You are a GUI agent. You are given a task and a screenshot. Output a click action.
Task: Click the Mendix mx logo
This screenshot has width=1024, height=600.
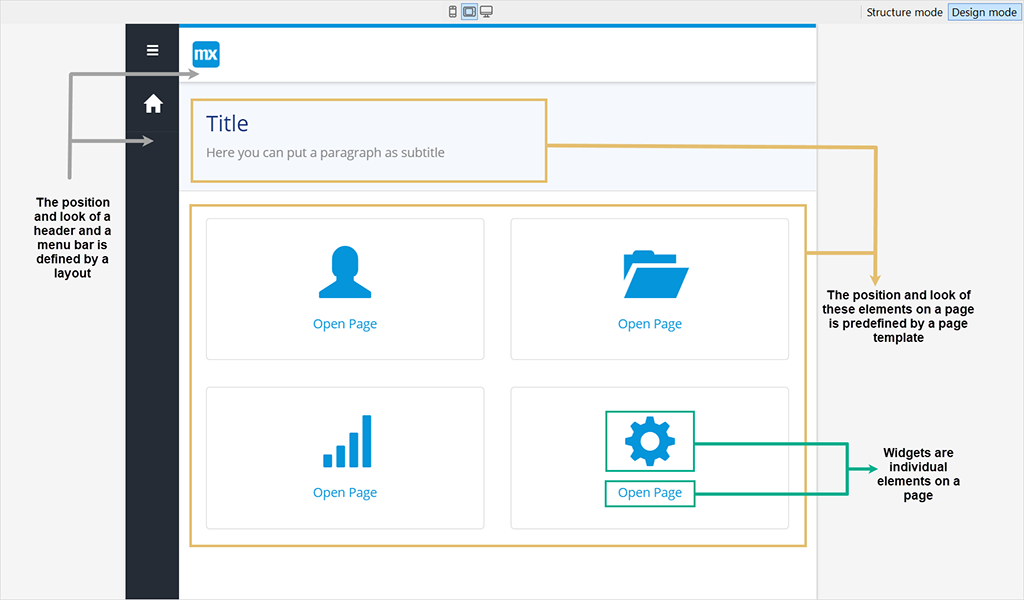tap(206, 54)
